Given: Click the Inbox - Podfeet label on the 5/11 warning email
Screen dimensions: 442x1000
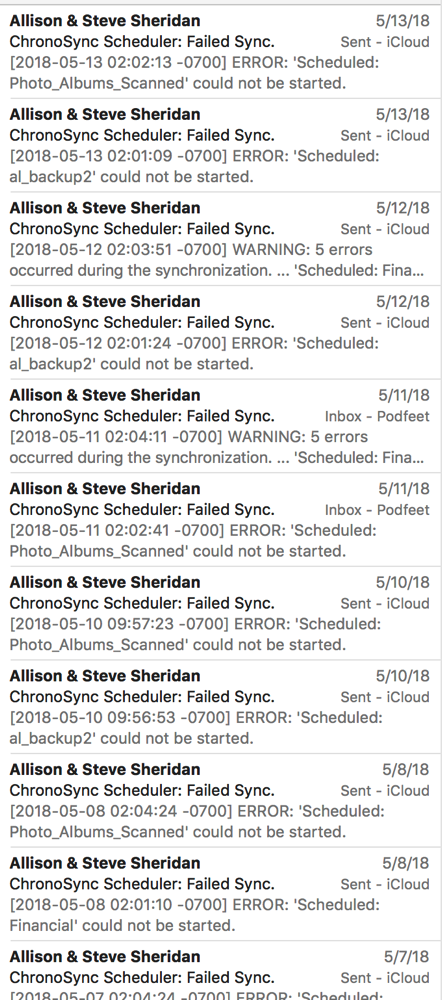Looking at the screenshot, I should (x=377, y=416).
